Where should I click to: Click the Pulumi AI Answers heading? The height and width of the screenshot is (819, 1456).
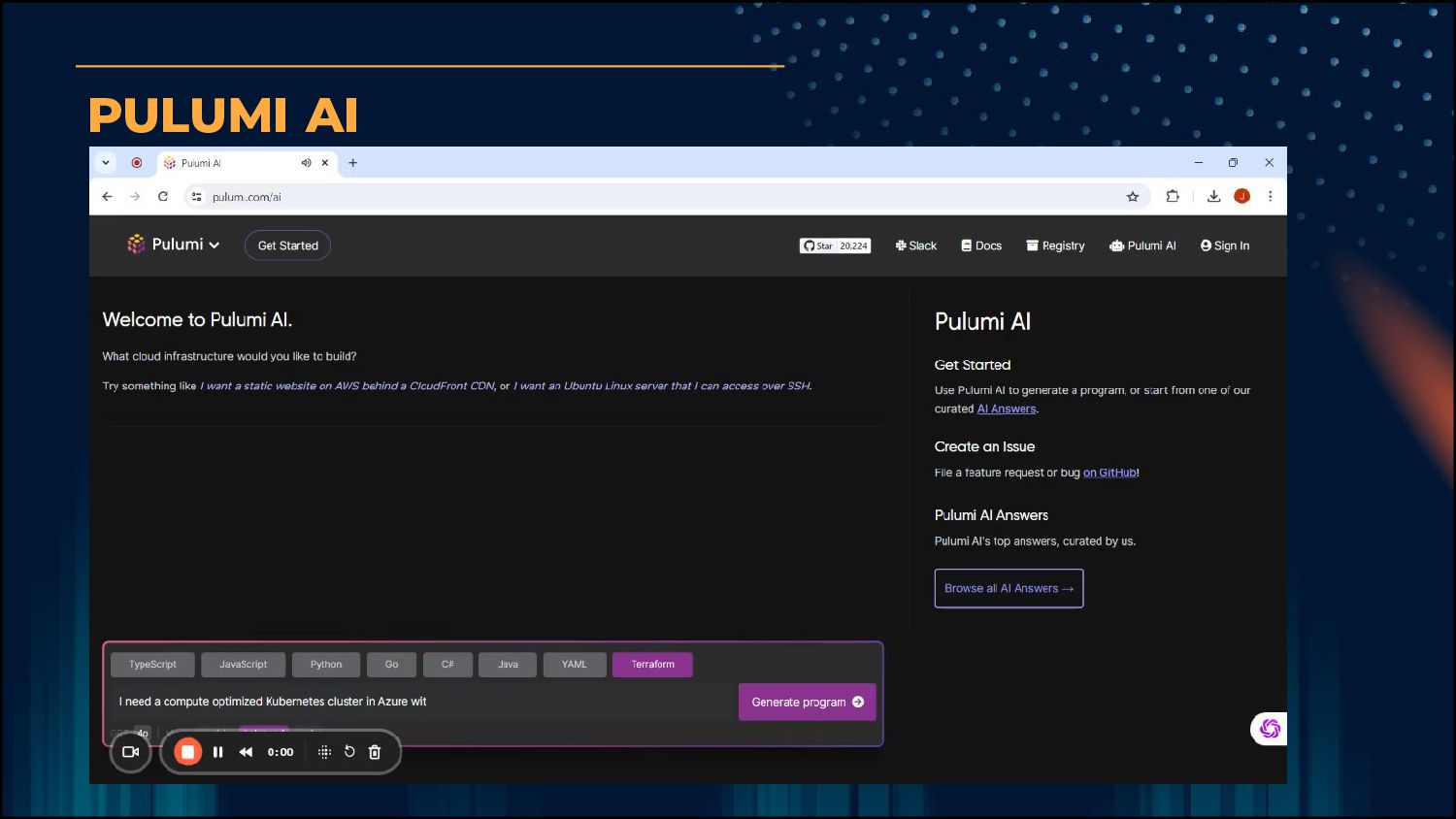click(991, 515)
